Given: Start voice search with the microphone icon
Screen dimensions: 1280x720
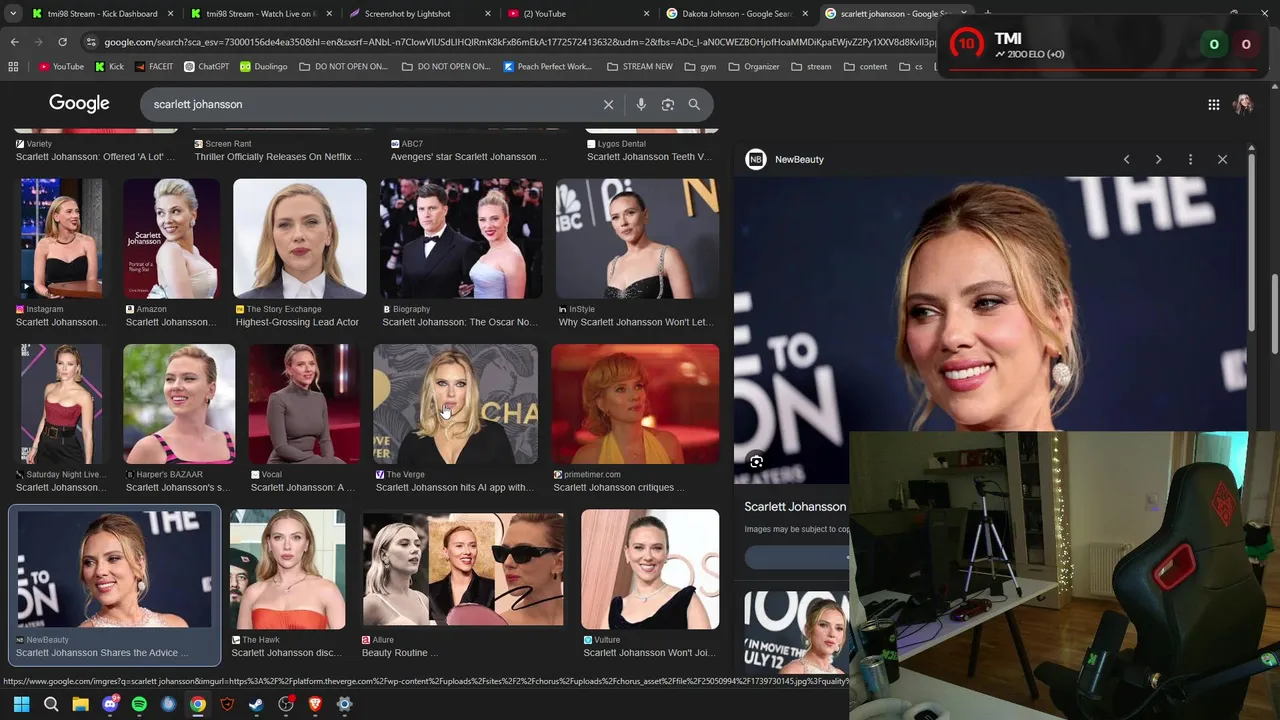Looking at the screenshot, I should click(x=641, y=104).
